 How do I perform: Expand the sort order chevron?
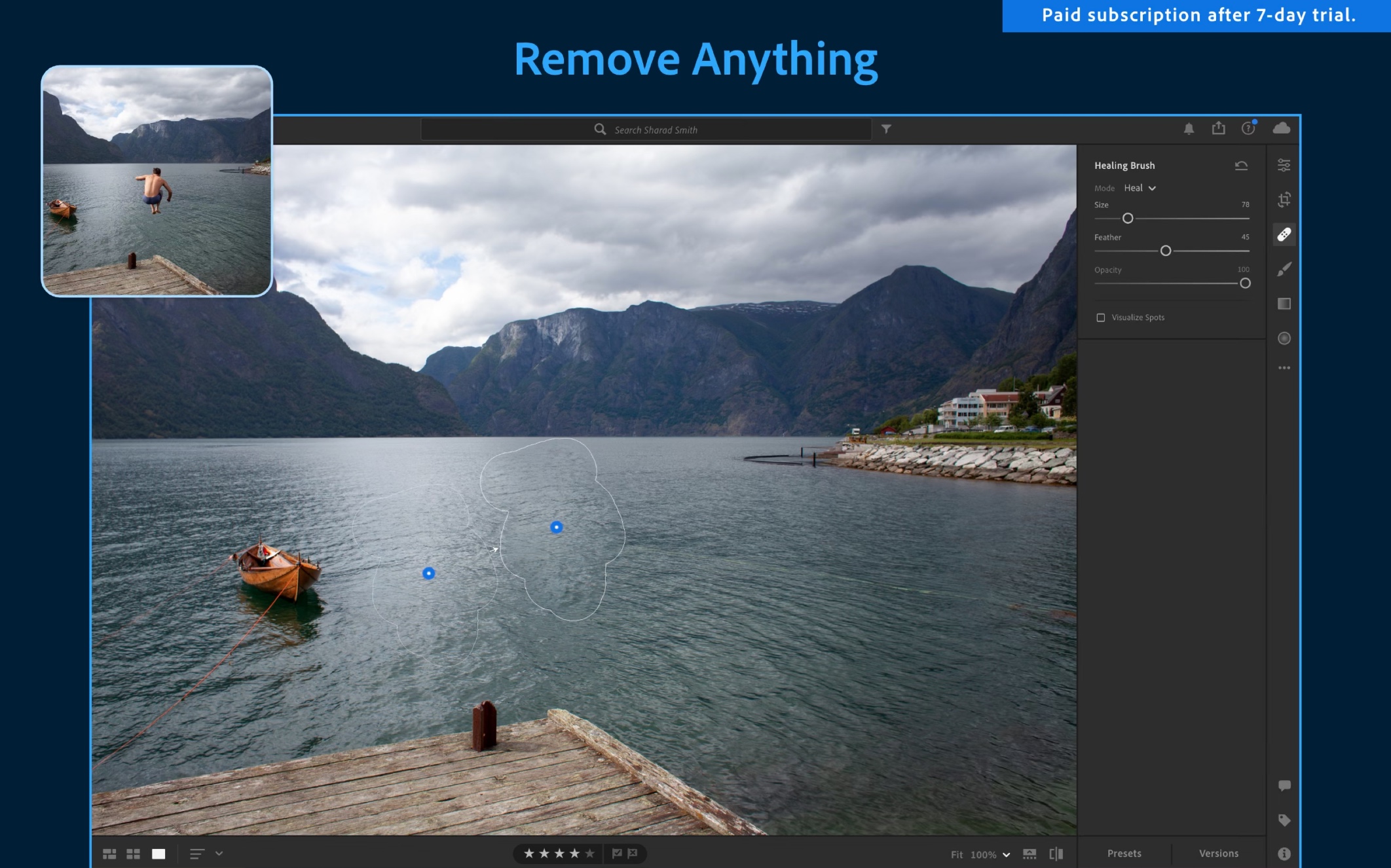point(219,854)
